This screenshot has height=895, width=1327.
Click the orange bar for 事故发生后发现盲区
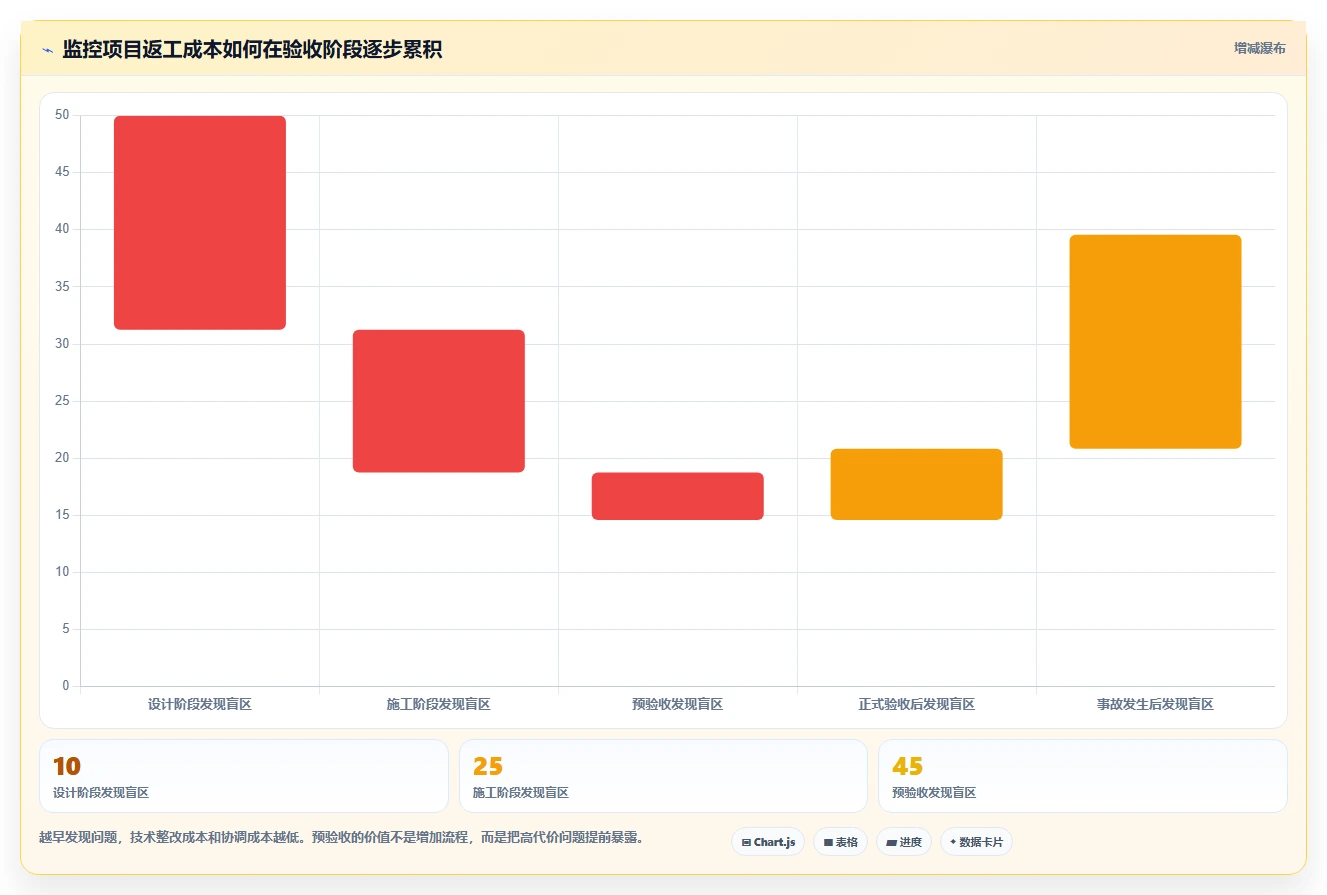pyautogui.click(x=1155, y=342)
